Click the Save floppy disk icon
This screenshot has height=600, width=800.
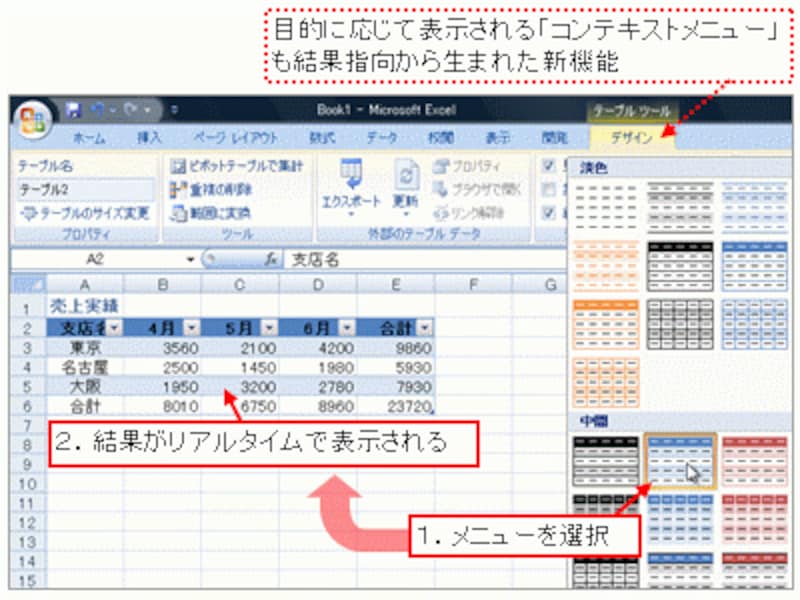(74, 110)
